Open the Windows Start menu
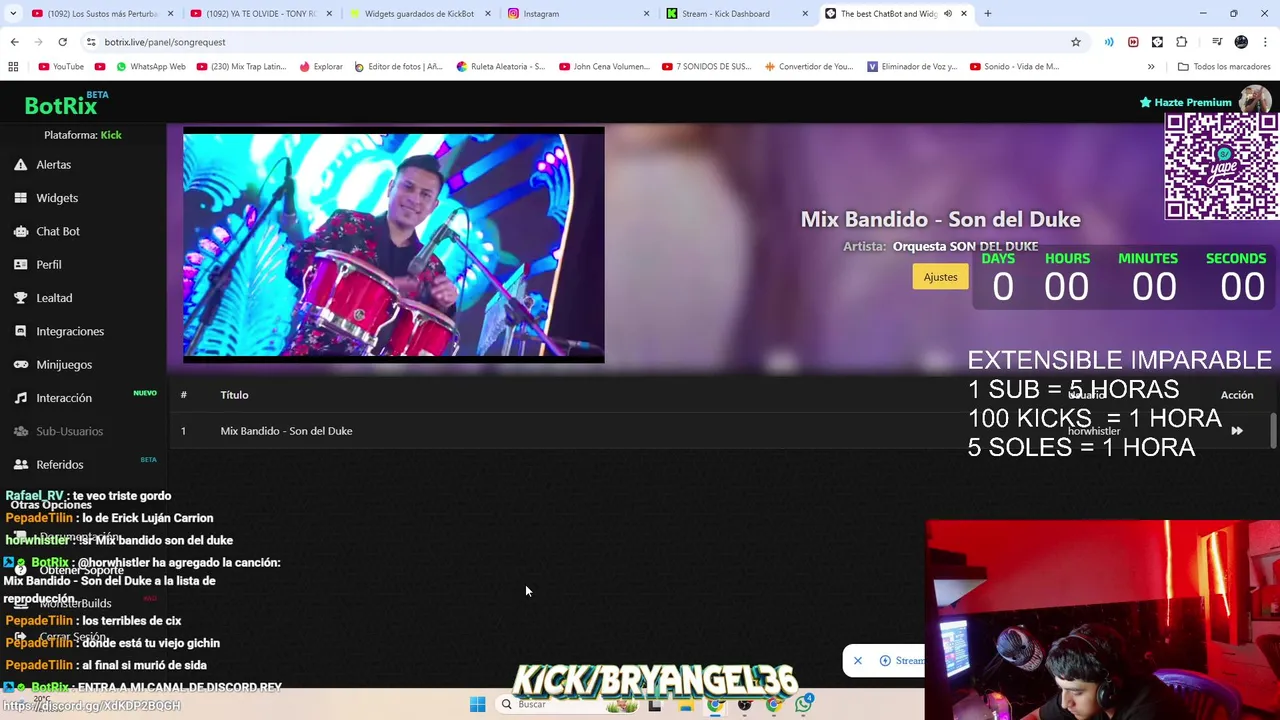Image resolution: width=1280 pixels, height=720 pixels. (x=477, y=704)
